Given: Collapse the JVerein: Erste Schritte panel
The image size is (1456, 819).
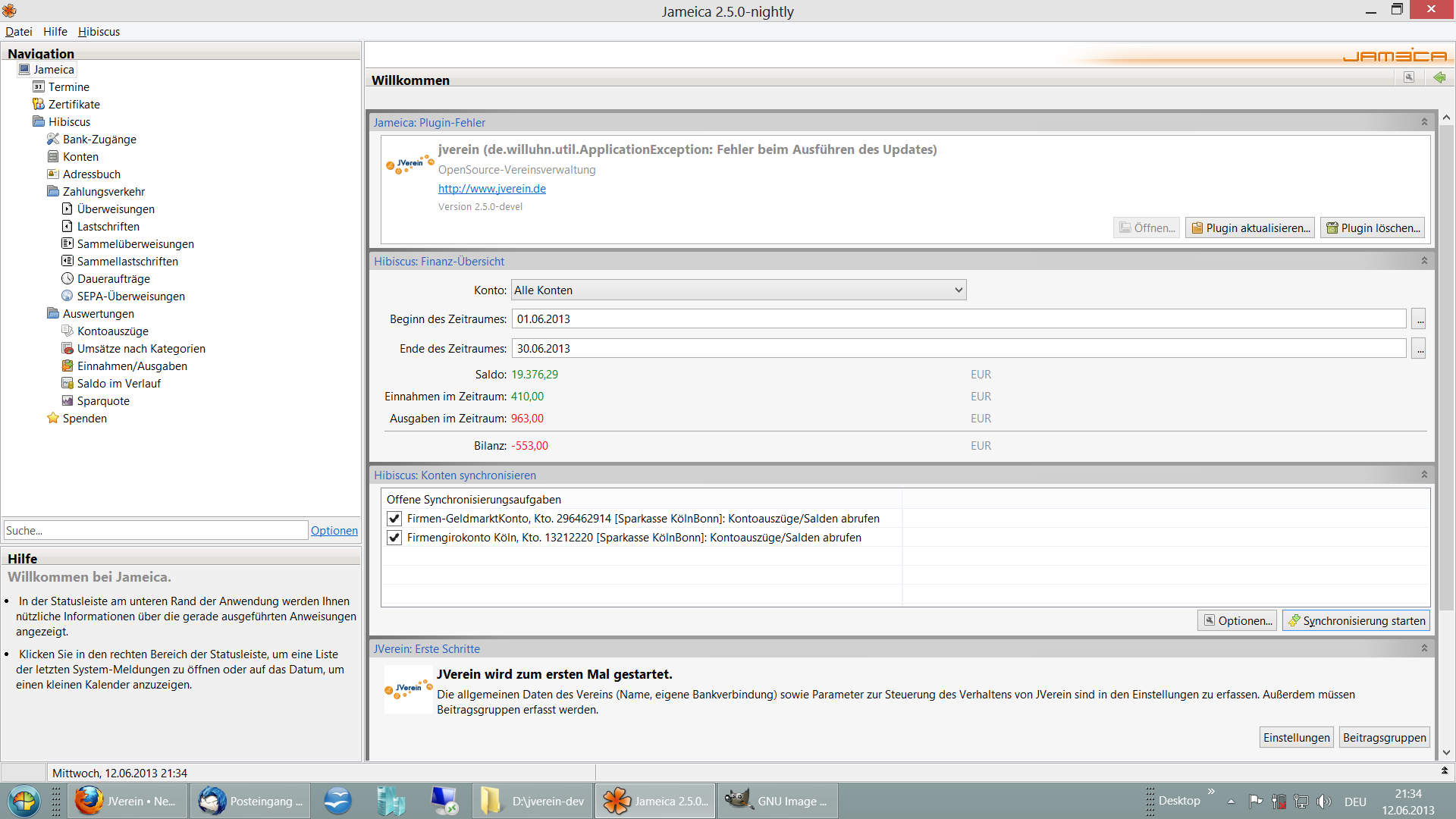Looking at the screenshot, I should tap(1424, 648).
